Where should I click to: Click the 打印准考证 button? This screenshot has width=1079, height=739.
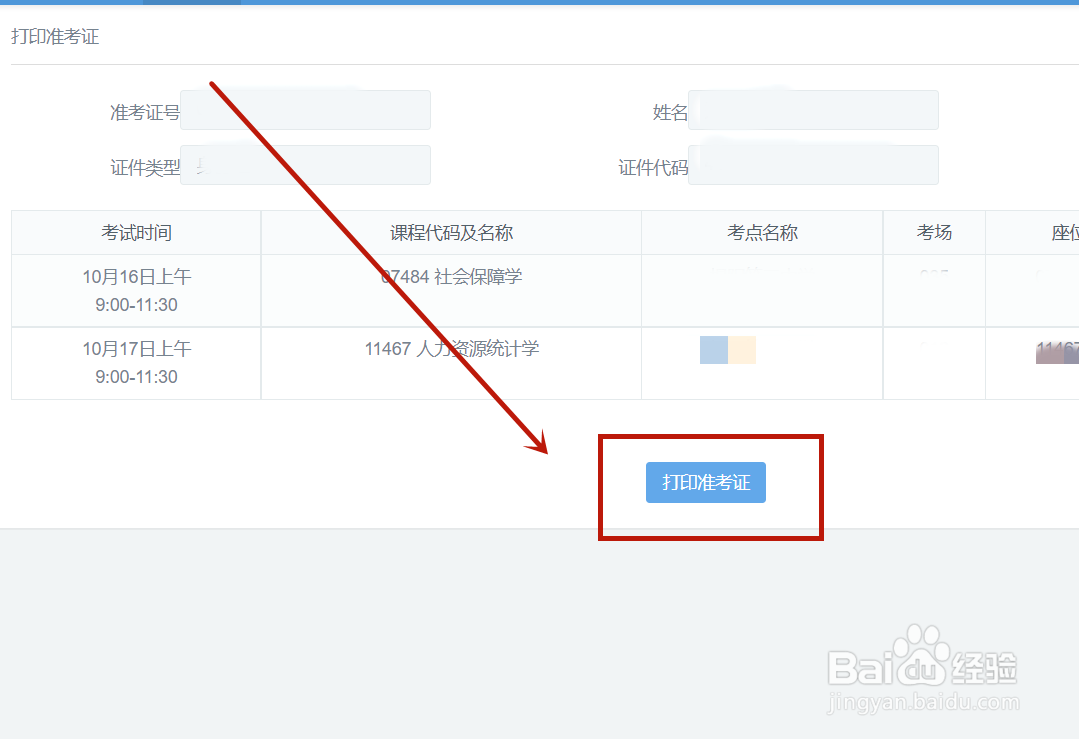705,482
